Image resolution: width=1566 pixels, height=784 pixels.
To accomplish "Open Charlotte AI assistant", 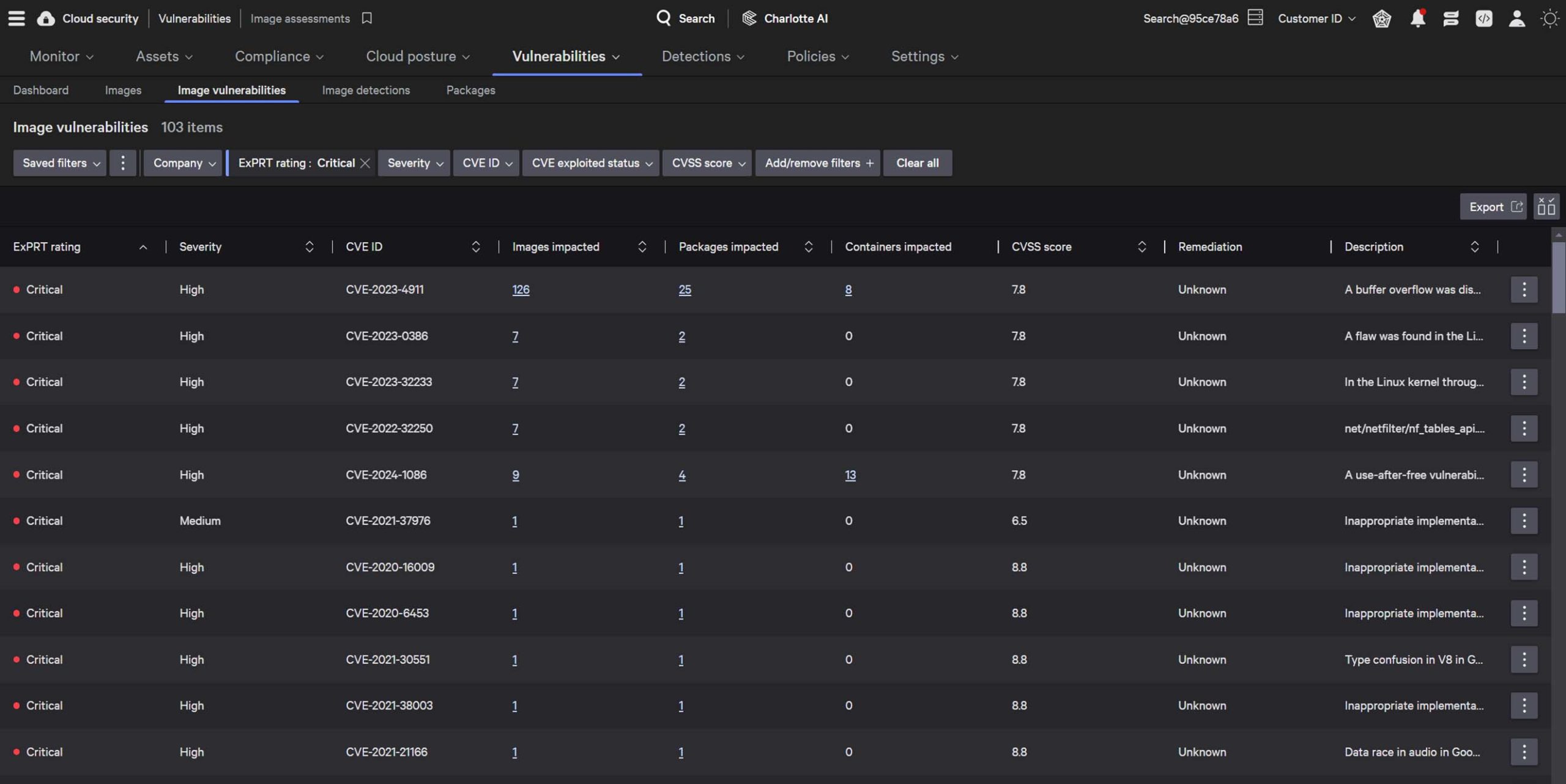I will [x=785, y=18].
